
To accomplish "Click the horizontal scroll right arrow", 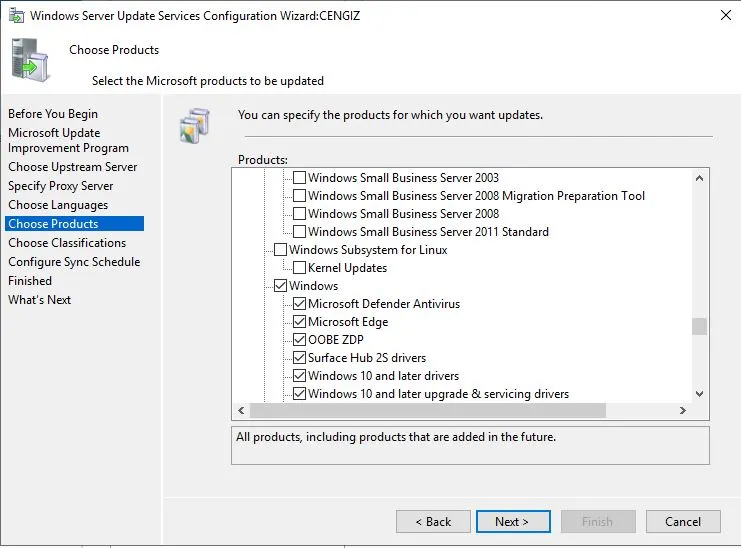I will click(682, 410).
